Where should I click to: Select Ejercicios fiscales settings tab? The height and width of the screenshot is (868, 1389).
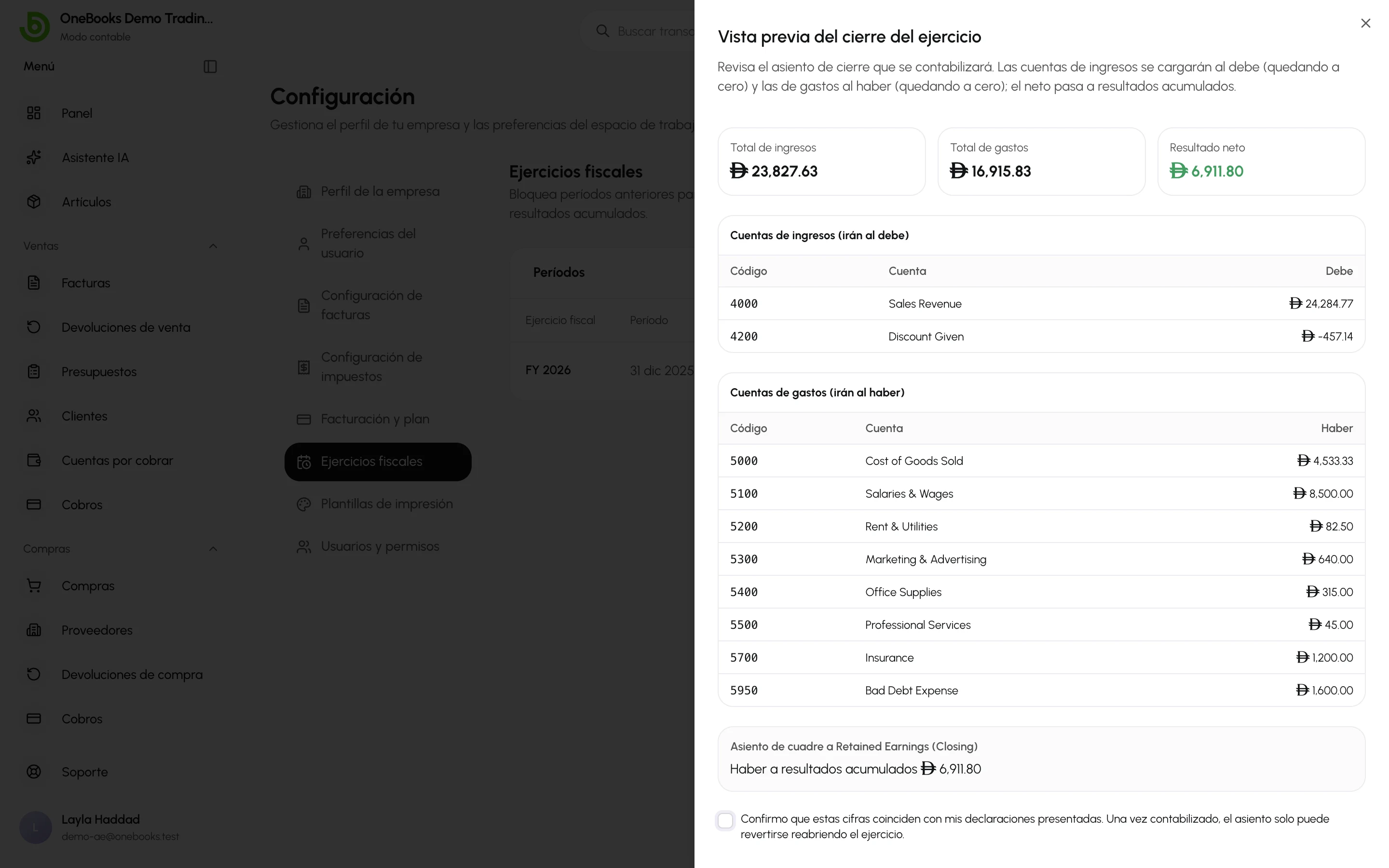(x=378, y=461)
